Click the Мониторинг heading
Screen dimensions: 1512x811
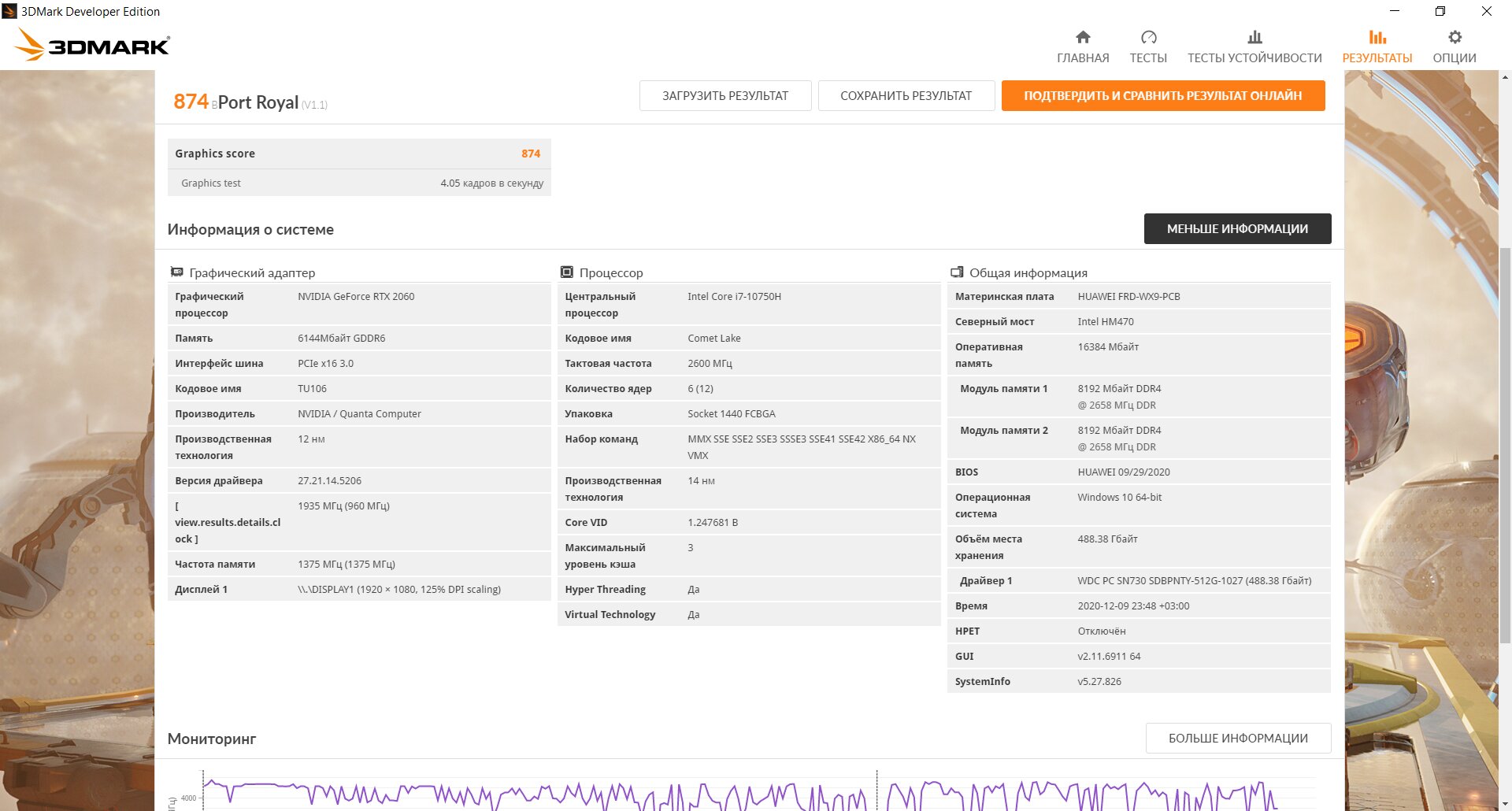point(212,739)
